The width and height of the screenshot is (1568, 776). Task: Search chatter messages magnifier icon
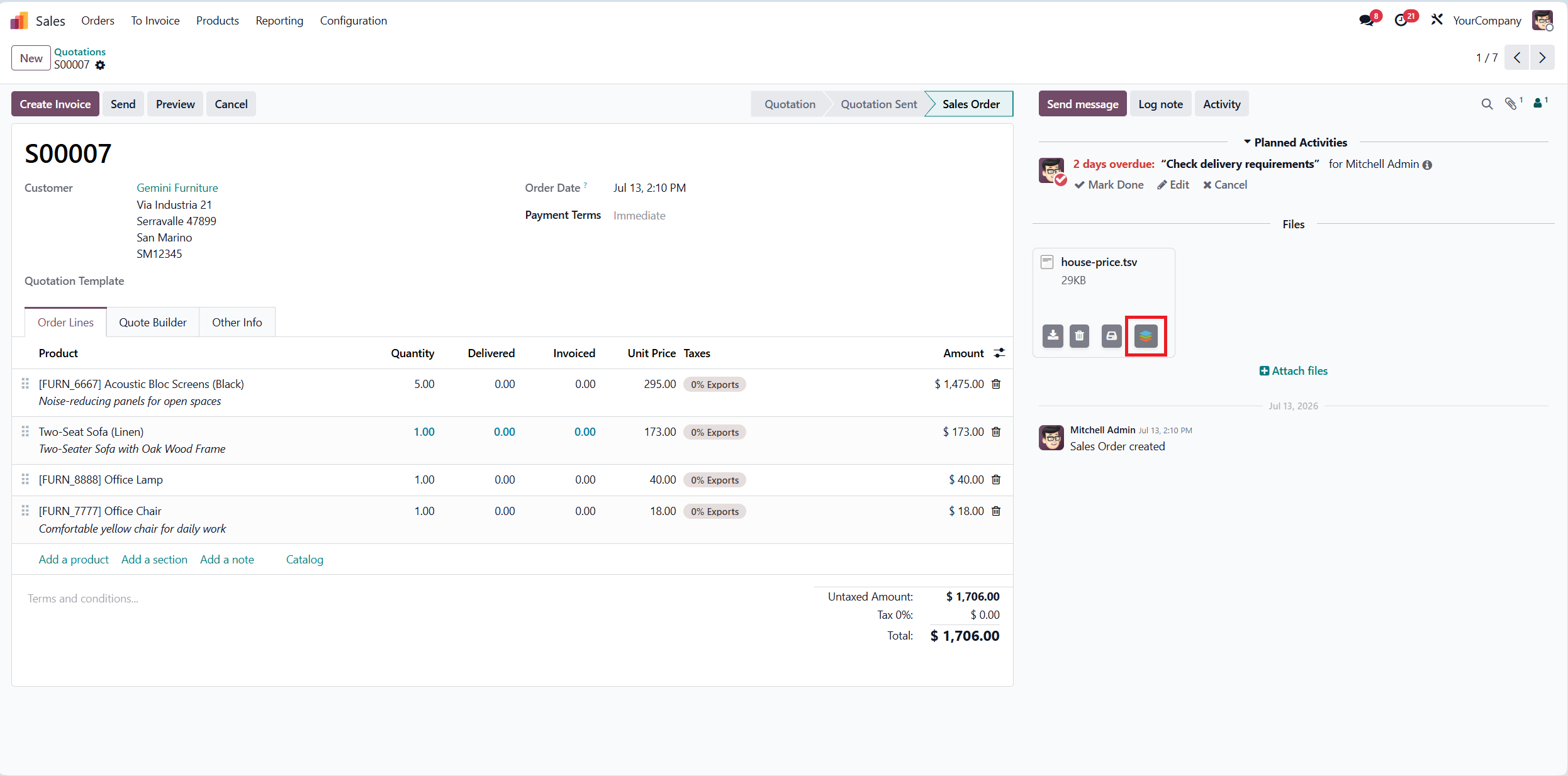(1487, 104)
